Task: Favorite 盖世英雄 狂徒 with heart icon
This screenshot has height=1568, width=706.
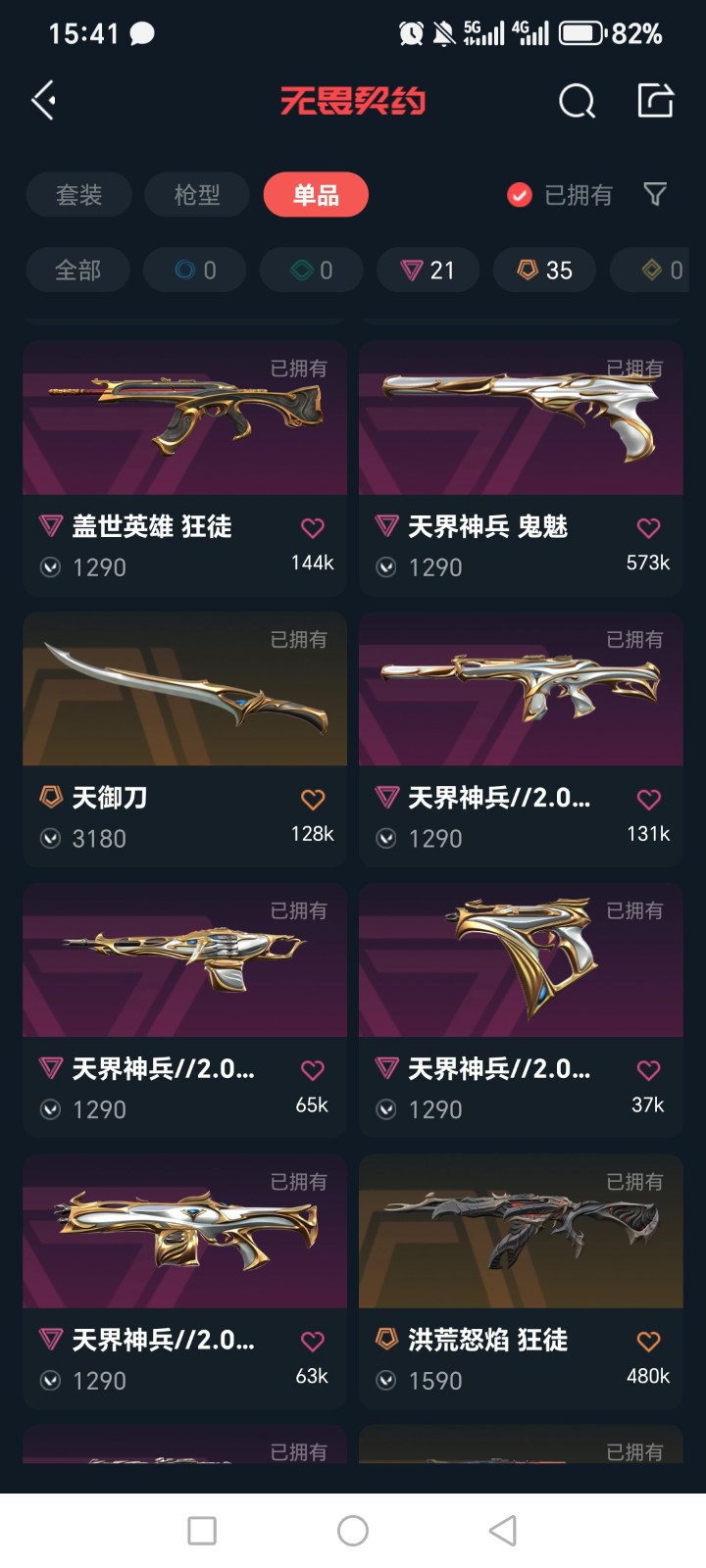Action: point(313,528)
